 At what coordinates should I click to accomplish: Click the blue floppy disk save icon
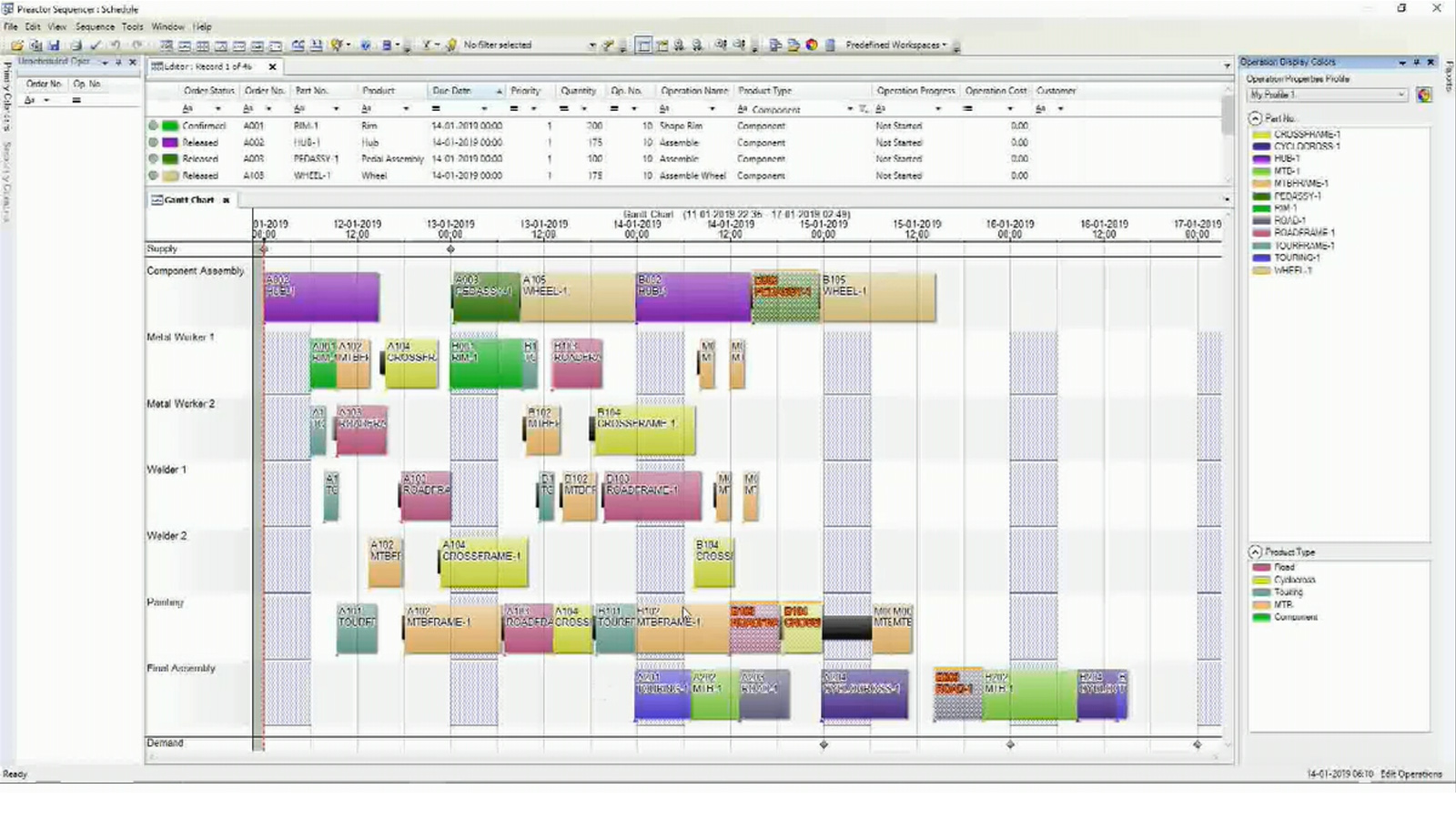tap(54, 45)
